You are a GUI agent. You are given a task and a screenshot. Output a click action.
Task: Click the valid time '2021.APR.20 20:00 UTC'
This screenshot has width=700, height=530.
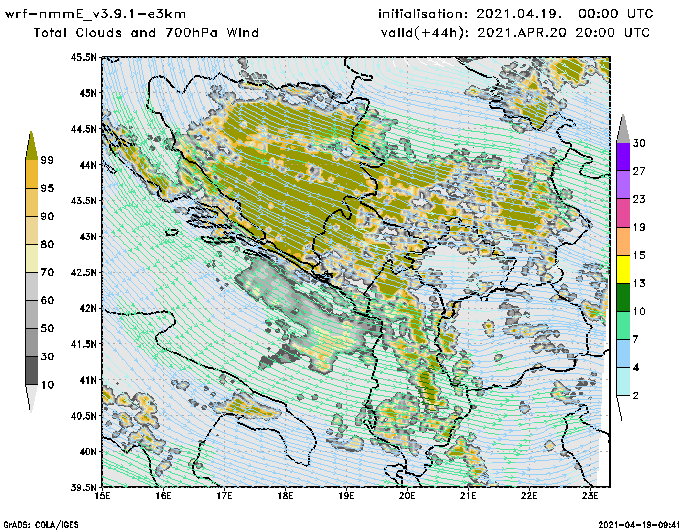(563, 33)
